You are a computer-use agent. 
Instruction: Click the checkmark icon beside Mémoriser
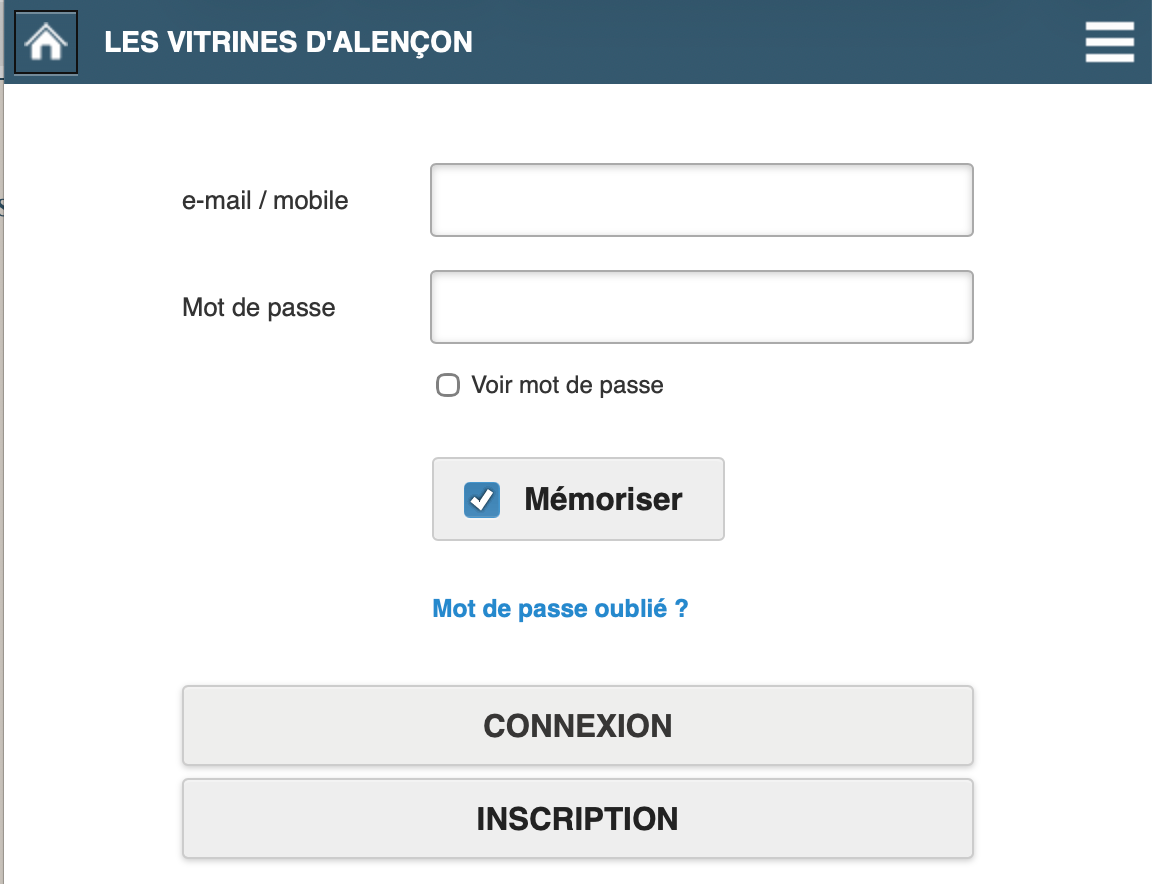click(x=482, y=500)
